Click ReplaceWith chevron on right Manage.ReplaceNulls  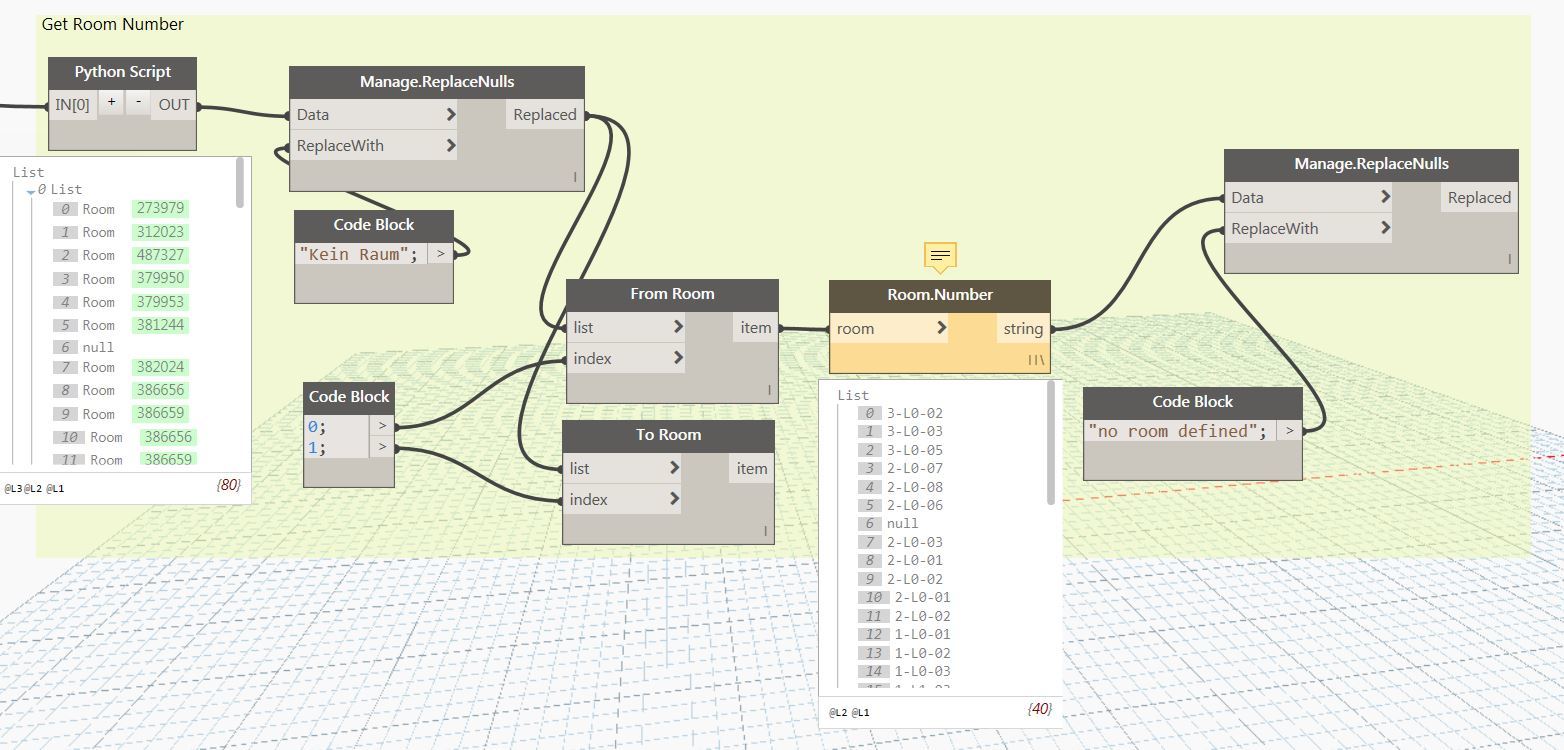coord(1387,228)
